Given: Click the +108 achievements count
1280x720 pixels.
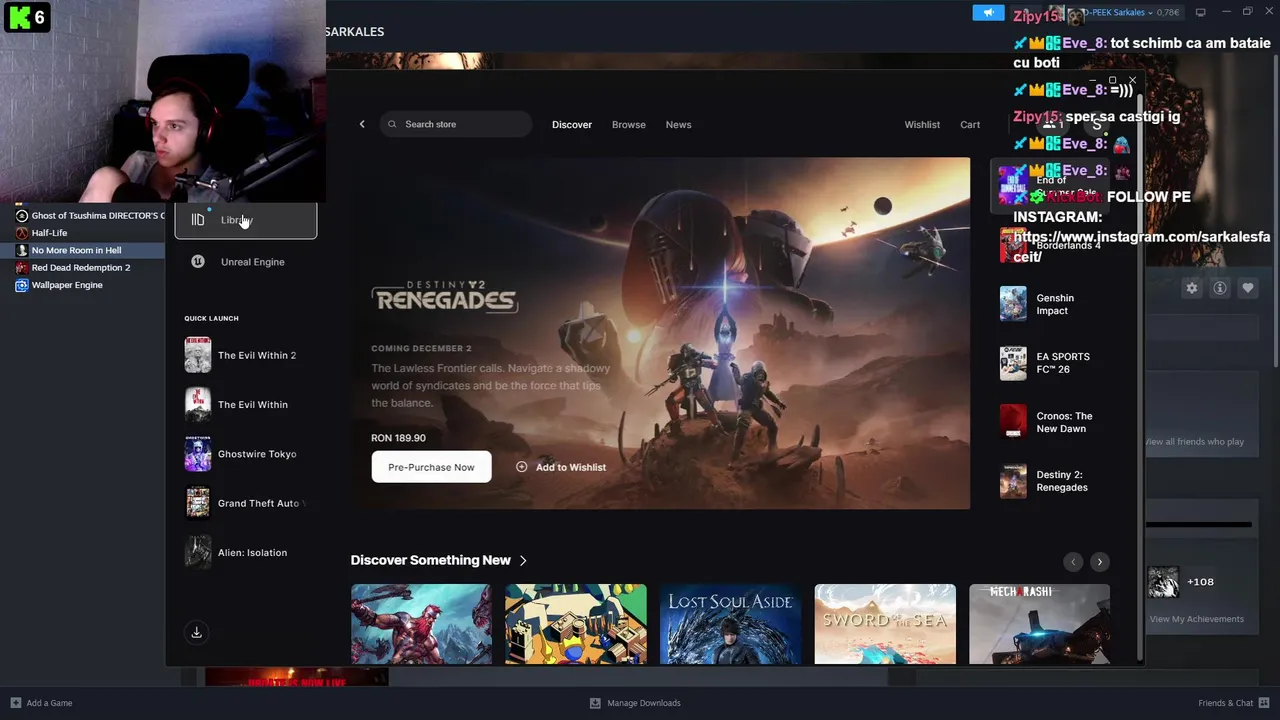Looking at the screenshot, I should (x=1200, y=582).
